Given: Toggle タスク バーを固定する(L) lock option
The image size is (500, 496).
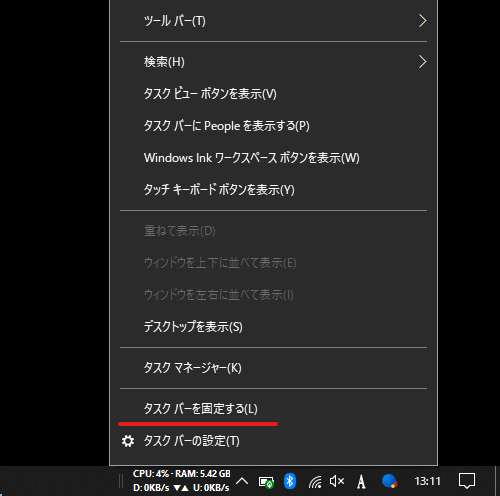Looking at the screenshot, I should pos(273,409).
